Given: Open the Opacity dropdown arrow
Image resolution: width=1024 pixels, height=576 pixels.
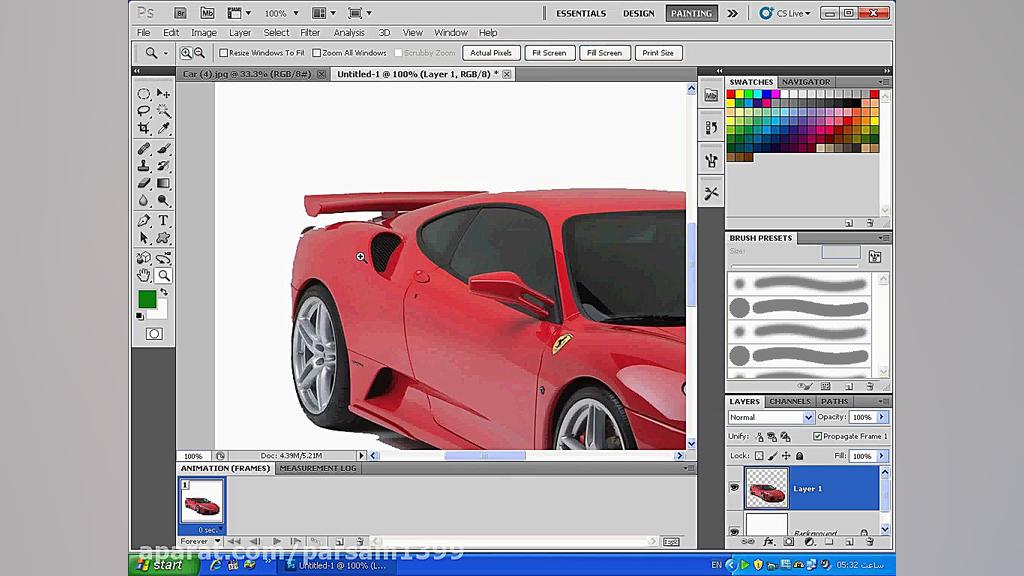Looking at the screenshot, I should tap(880, 417).
